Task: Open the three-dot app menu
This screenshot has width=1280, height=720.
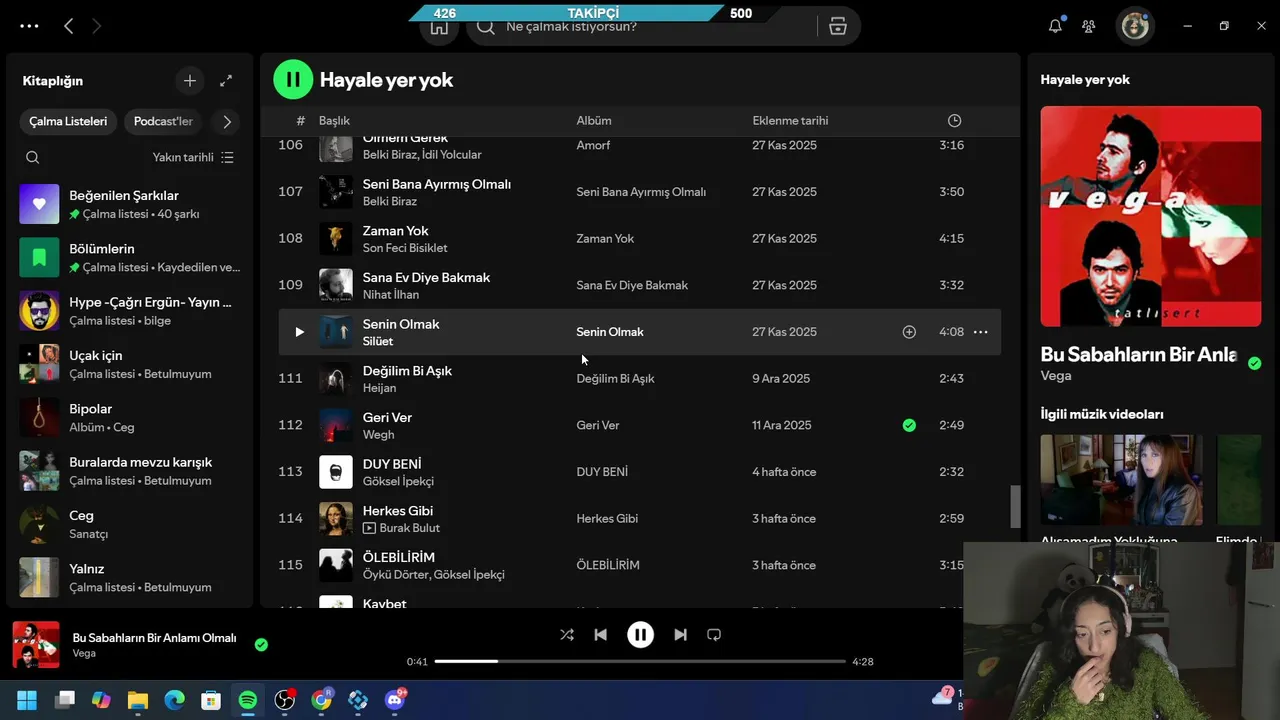Action: (29, 26)
